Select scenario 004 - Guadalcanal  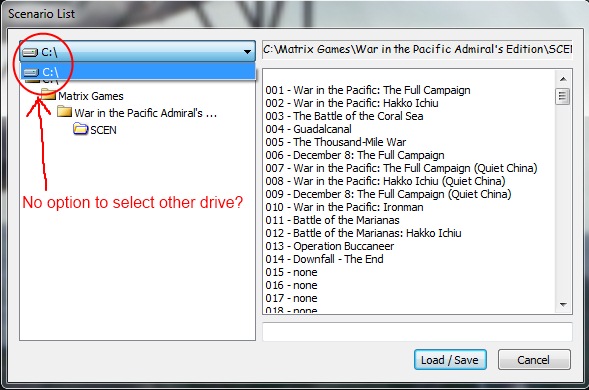tap(308, 129)
